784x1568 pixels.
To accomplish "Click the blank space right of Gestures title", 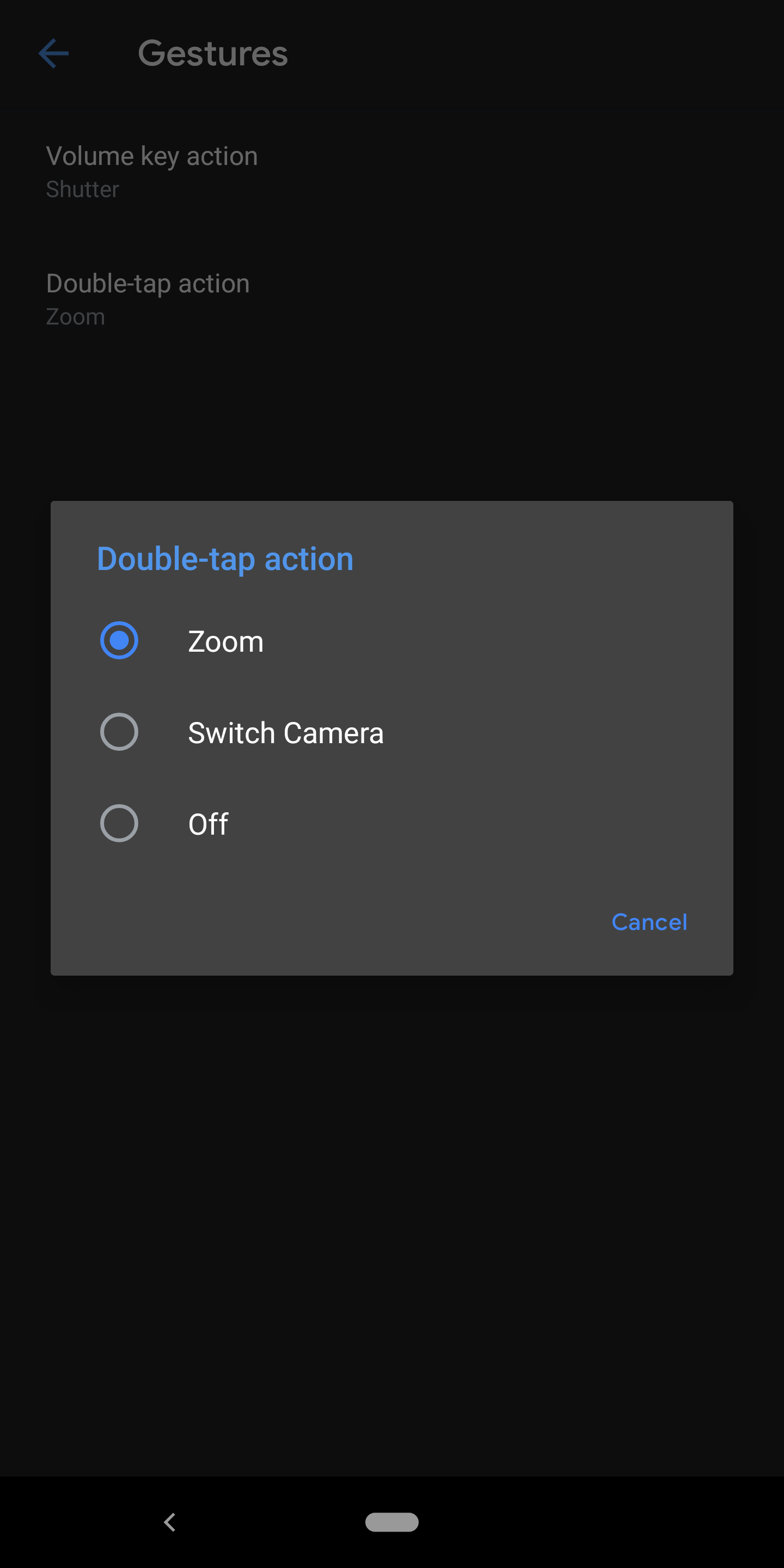I will [x=536, y=53].
